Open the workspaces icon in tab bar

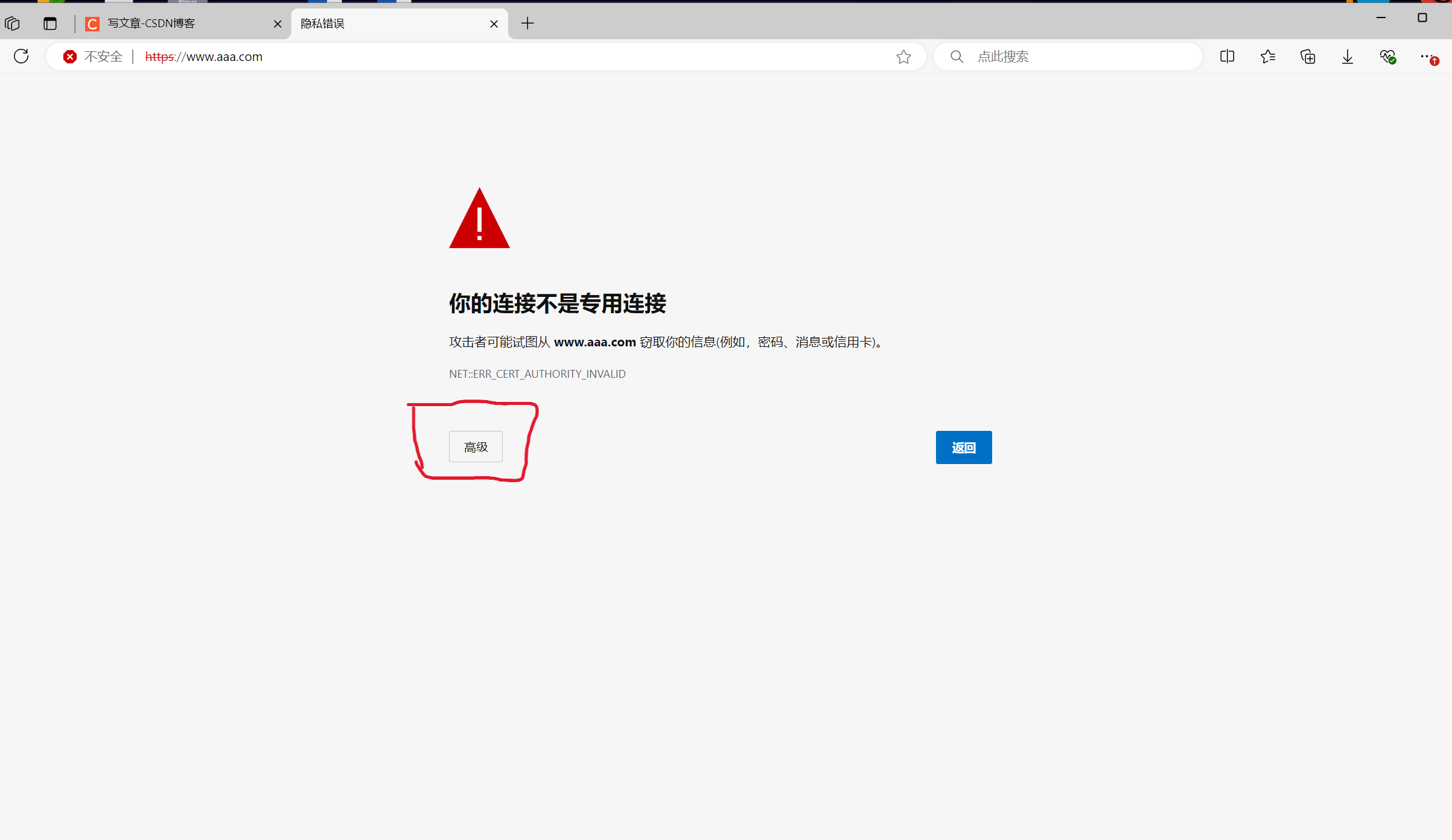[x=12, y=24]
